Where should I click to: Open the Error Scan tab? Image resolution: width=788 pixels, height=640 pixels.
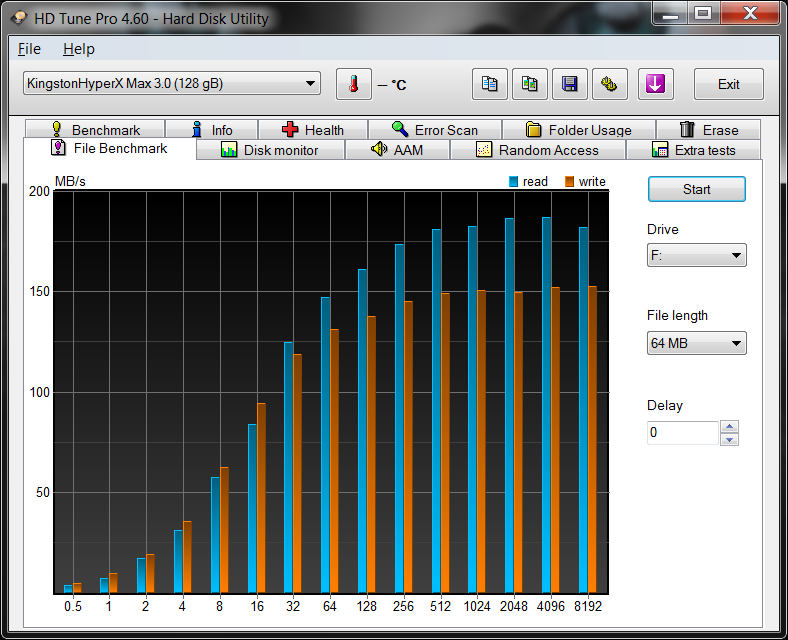coord(434,130)
